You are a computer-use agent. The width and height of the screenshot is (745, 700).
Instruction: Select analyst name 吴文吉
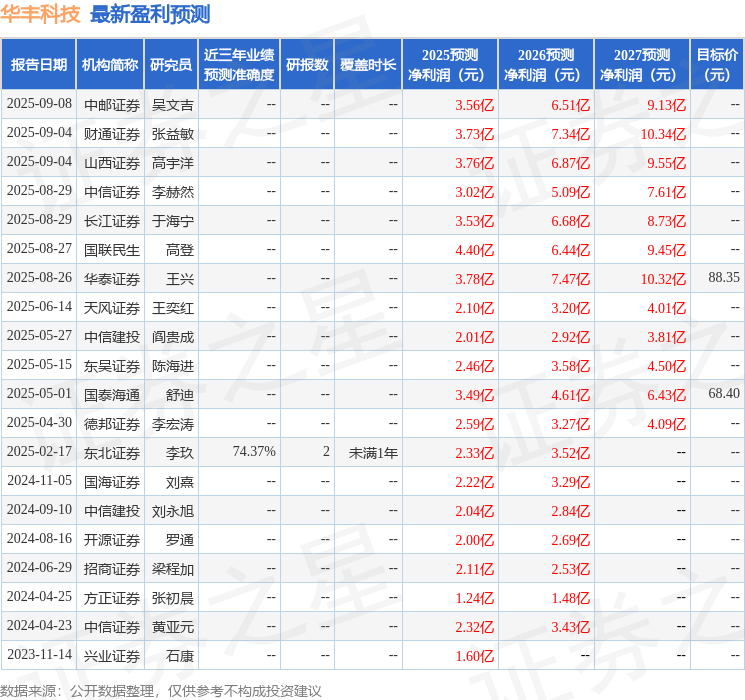point(172,105)
